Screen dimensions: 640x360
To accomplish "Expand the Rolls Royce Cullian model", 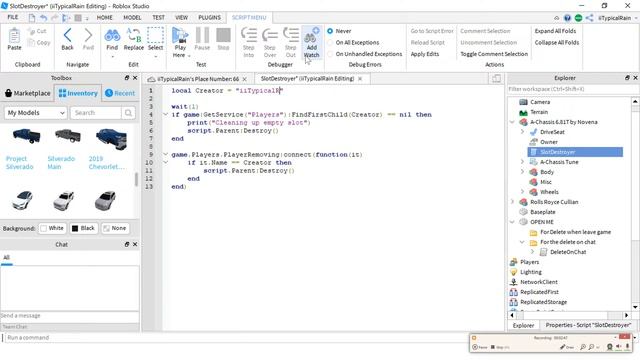I will (x=512, y=202).
